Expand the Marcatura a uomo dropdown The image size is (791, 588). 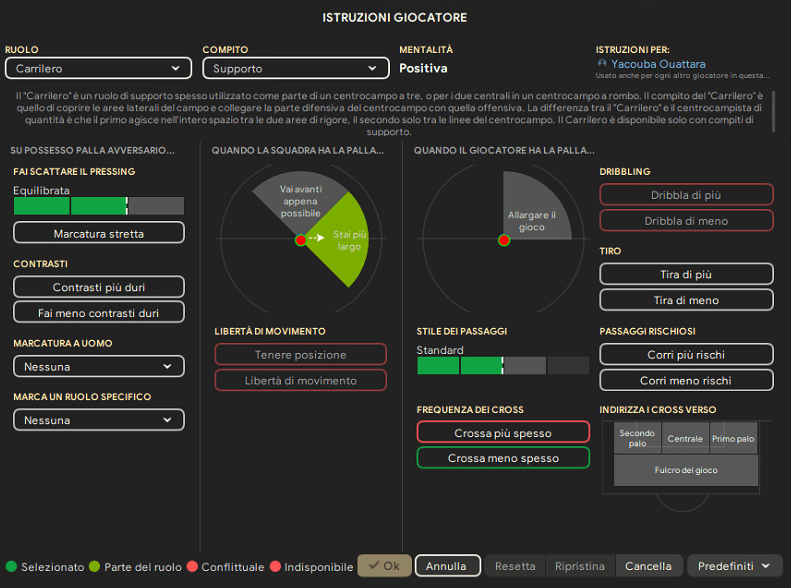(x=98, y=367)
